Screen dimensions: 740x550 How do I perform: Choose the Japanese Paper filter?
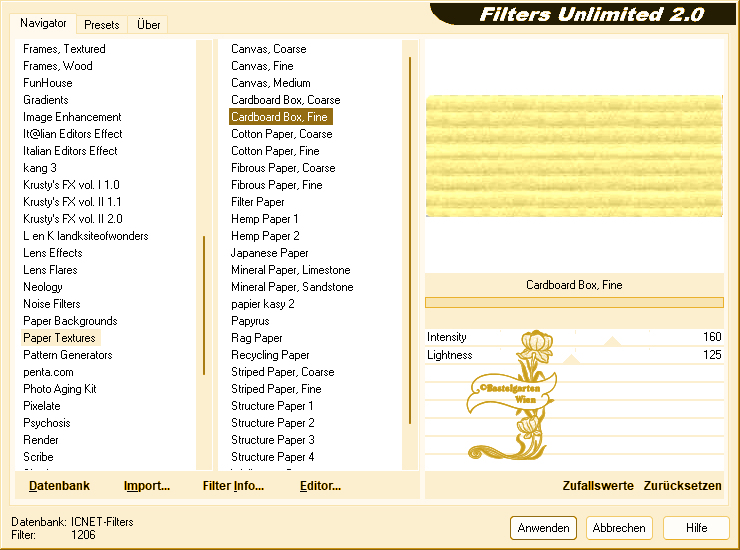pyautogui.click(x=269, y=253)
